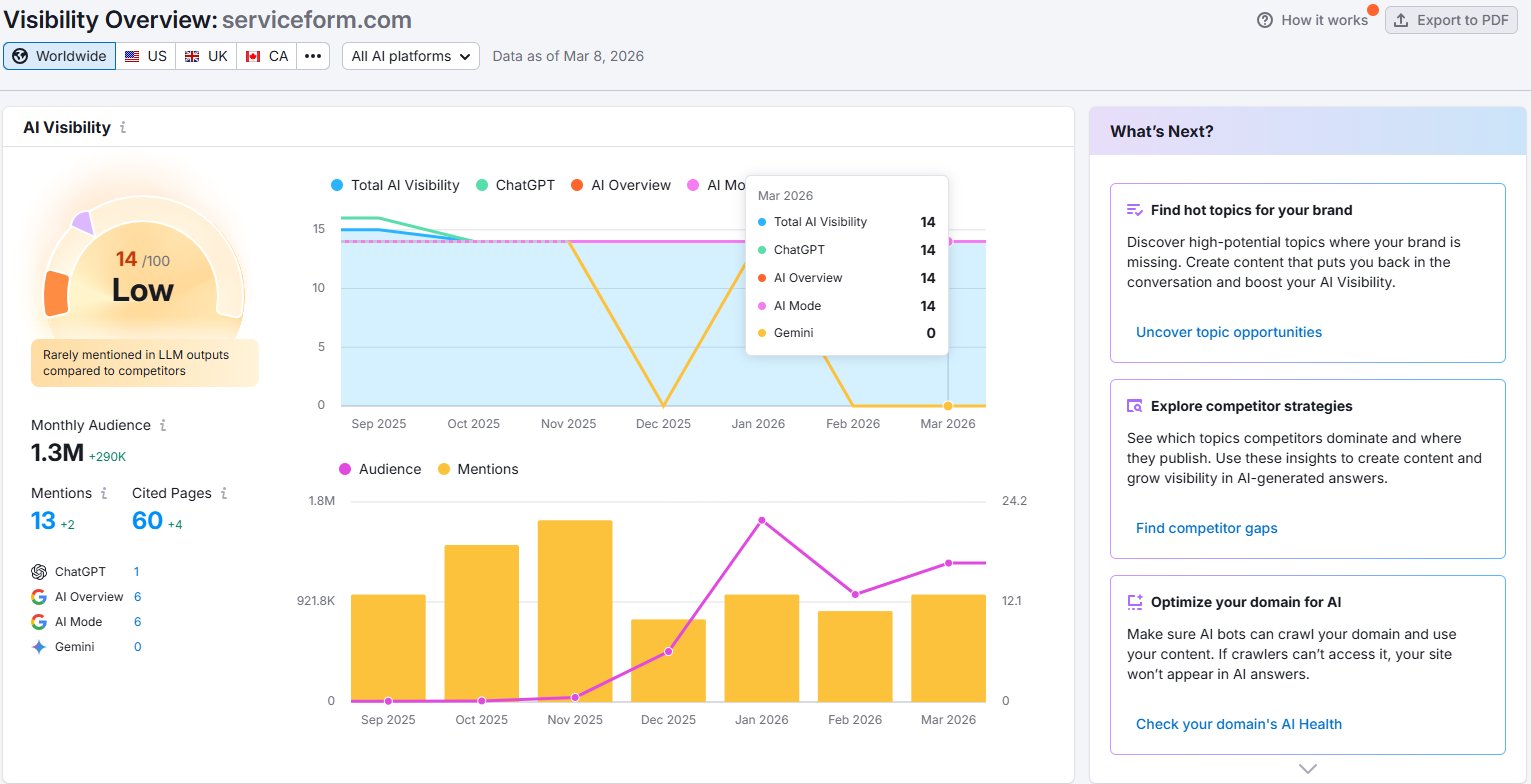The height and width of the screenshot is (784, 1531).
Task: Click How it works link
Action: (x=1324, y=20)
